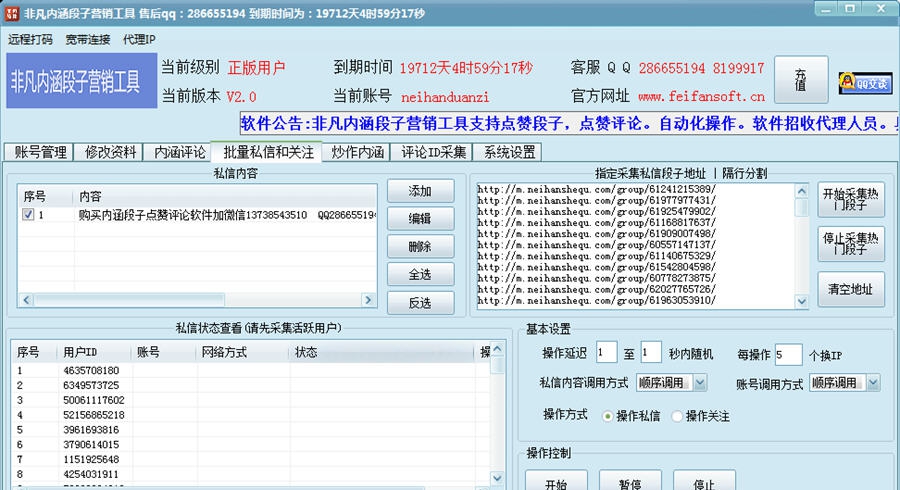Image resolution: width=900 pixels, height=490 pixels.
Task: Select the 操作私信 radio button
Action: [x=607, y=417]
